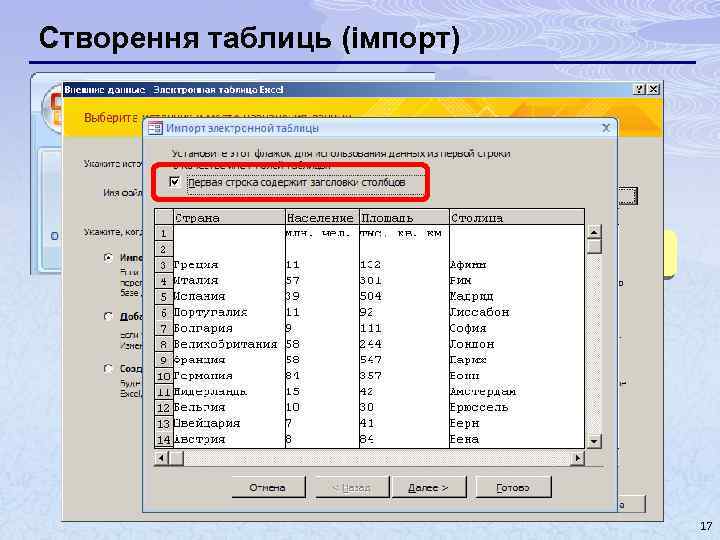Select the Добавить radio button in background window
Viewport: 720px width, 540px height.
point(108,316)
